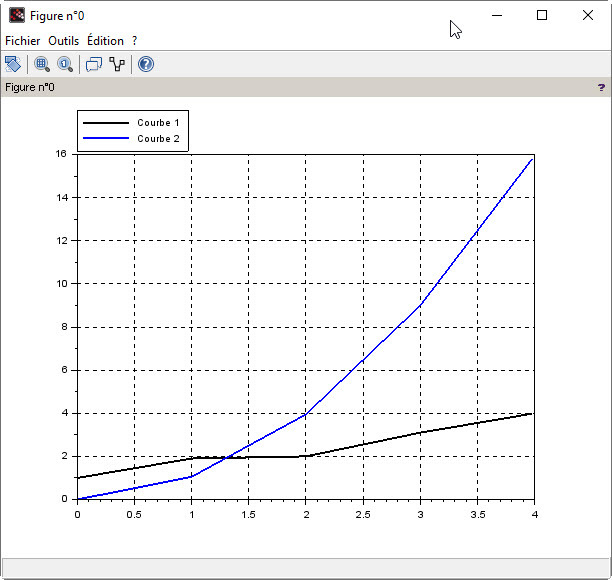Image resolution: width=612 pixels, height=580 pixels.
Task: Open the ? help menu
Action: pos(135,41)
